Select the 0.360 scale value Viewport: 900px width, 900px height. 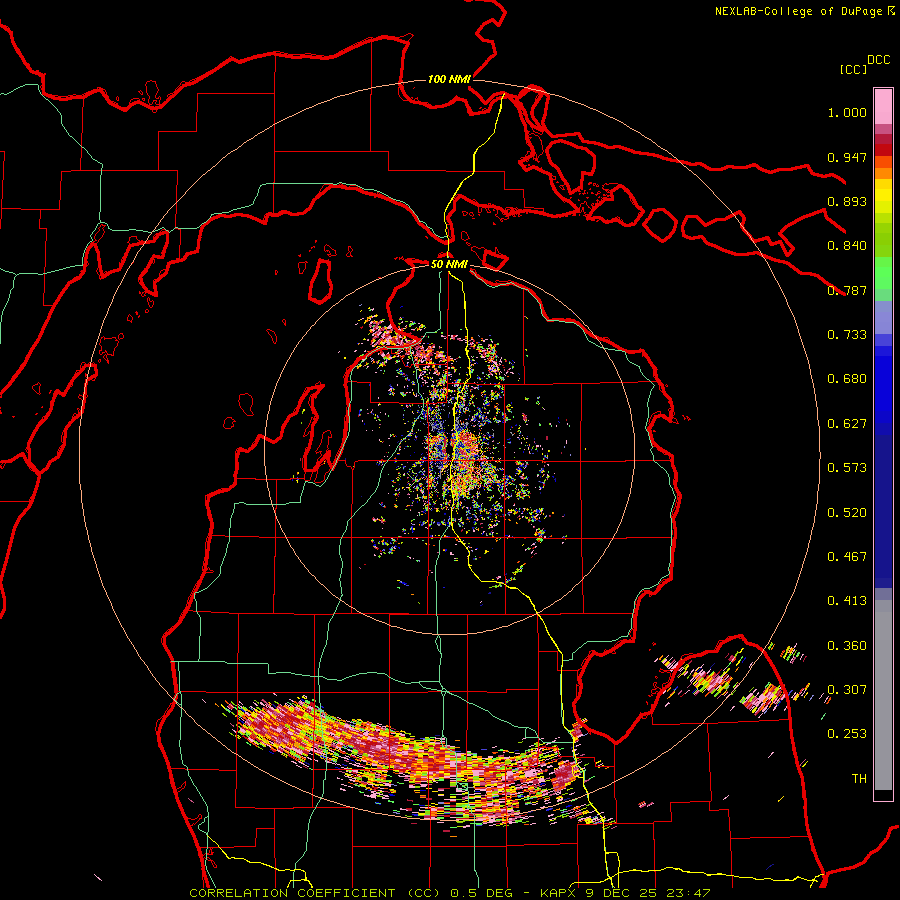click(847, 646)
